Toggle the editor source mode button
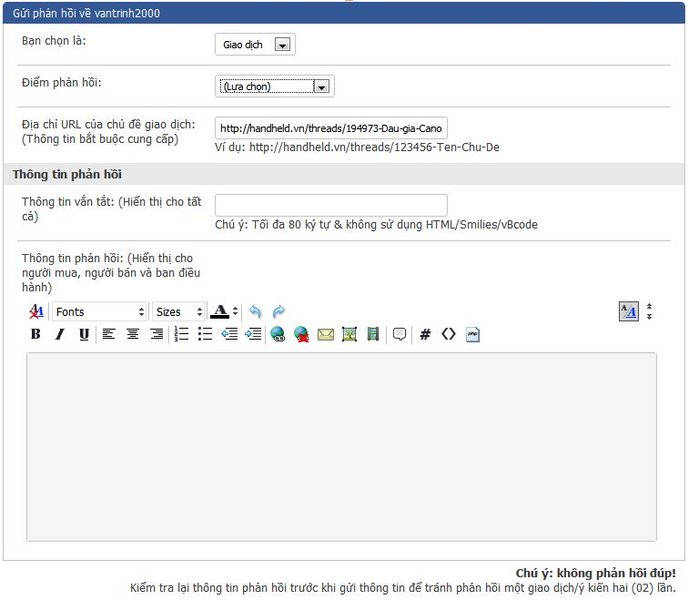Screen dimensions: 688x600 tap(628, 312)
